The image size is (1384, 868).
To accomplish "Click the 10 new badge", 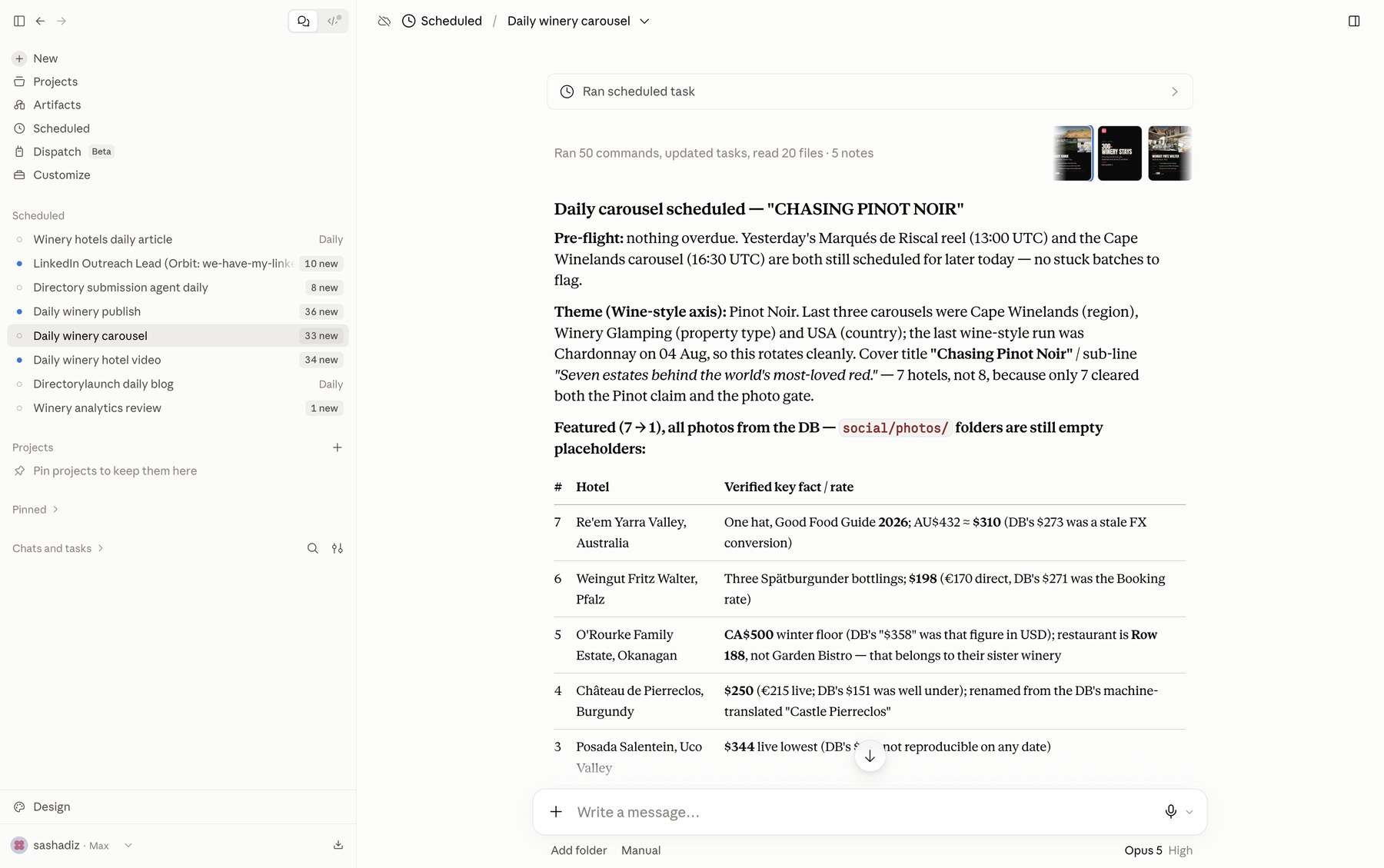I will pos(321,264).
